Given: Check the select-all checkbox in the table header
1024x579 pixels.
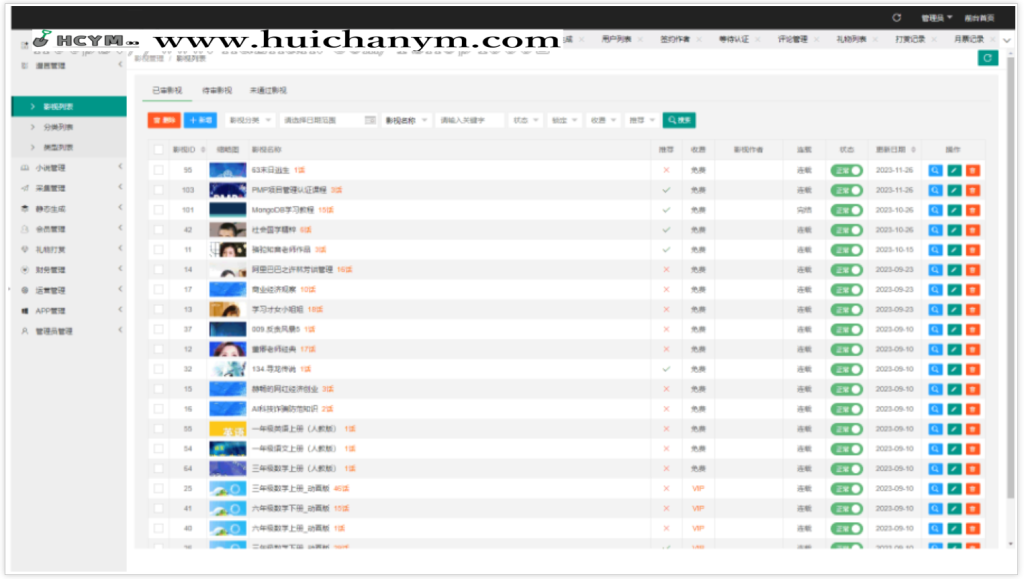Looking at the screenshot, I should [158, 149].
